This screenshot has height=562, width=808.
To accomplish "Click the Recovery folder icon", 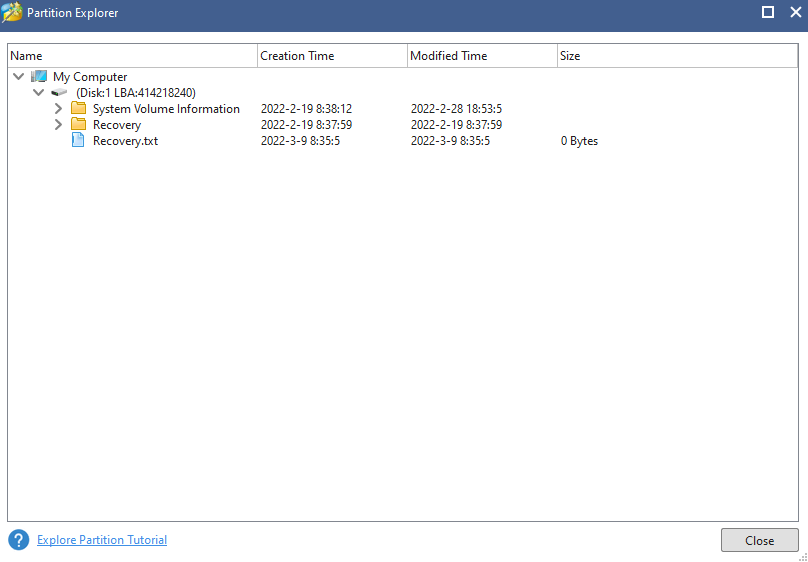I will (x=78, y=124).
